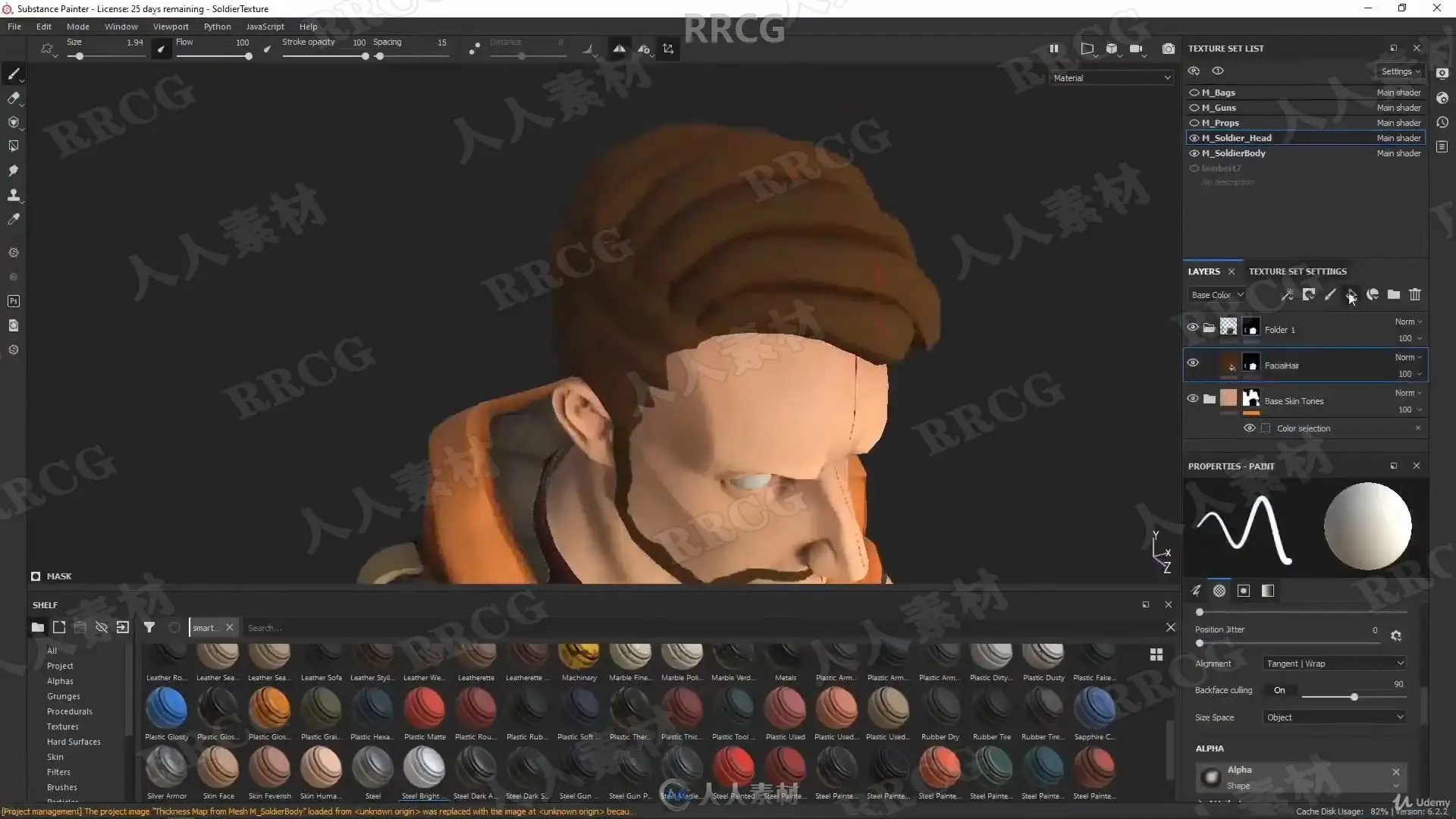The height and width of the screenshot is (819, 1456).
Task: Hide the FacialHair layer
Action: [1193, 363]
